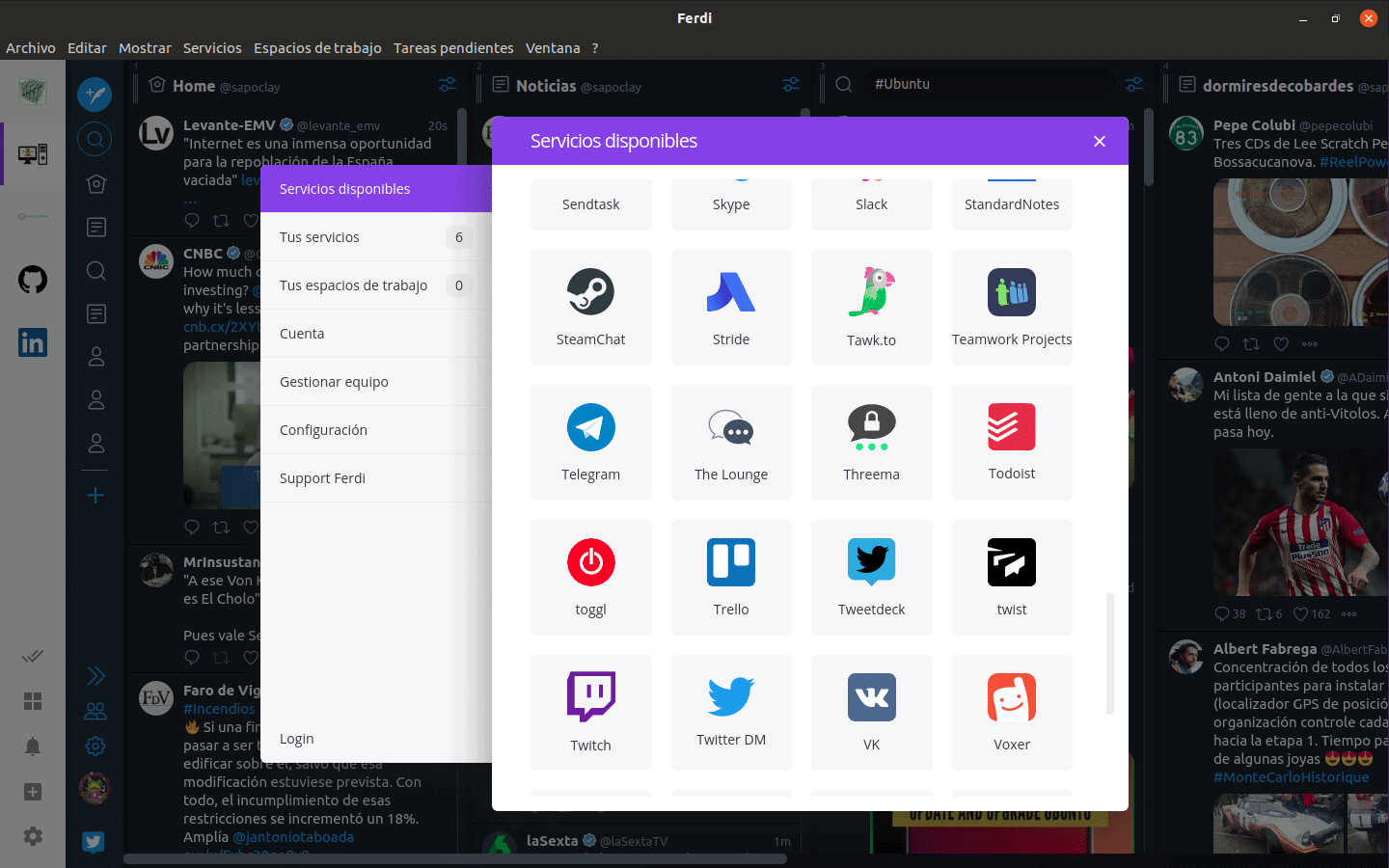Open Configuración settings section
Screen dimensions: 1389x868
(x=324, y=430)
